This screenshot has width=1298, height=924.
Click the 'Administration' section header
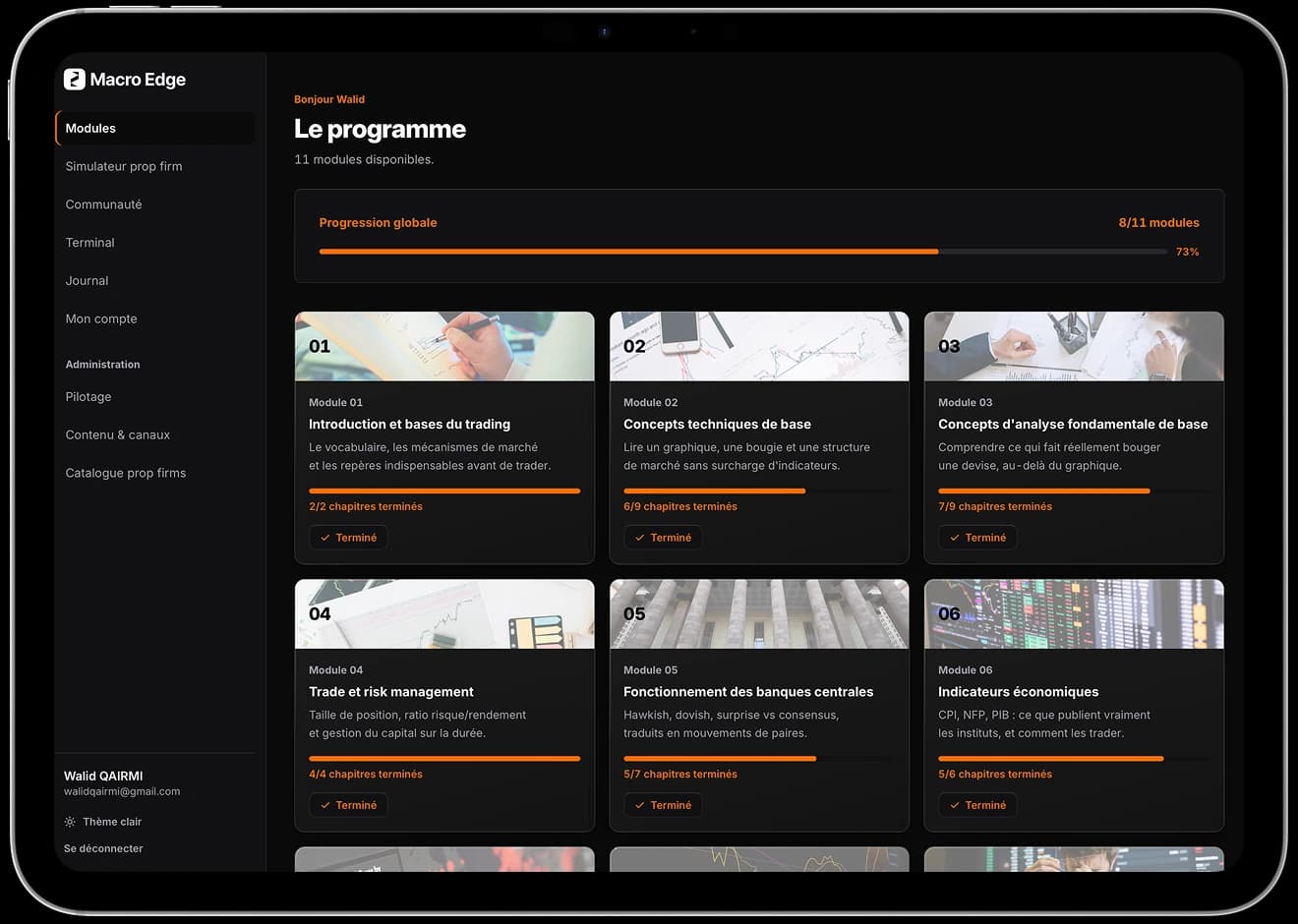[x=102, y=365]
